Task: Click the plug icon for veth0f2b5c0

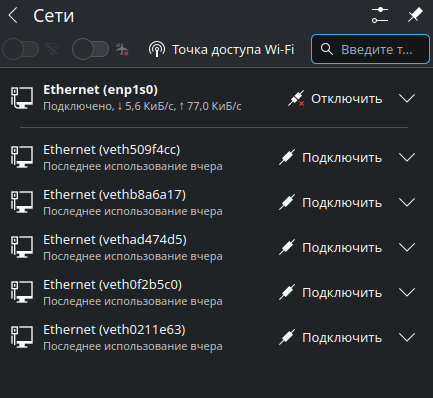Action: pos(287,292)
